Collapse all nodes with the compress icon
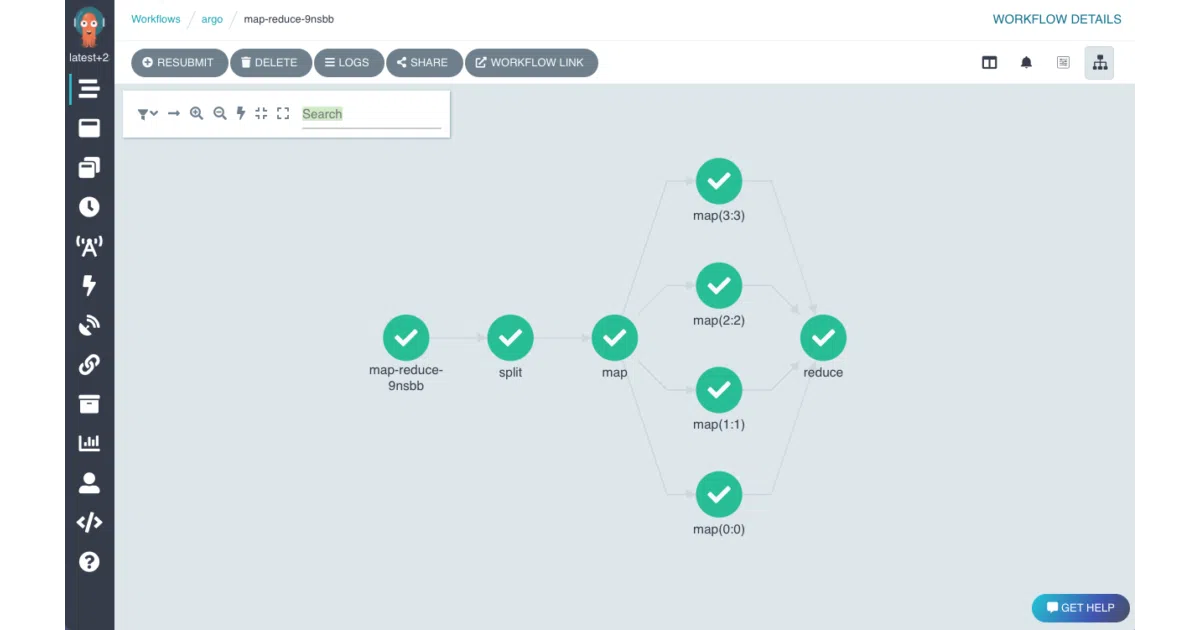The width and height of the screenshot is (1200, 630). pos(261,114)
